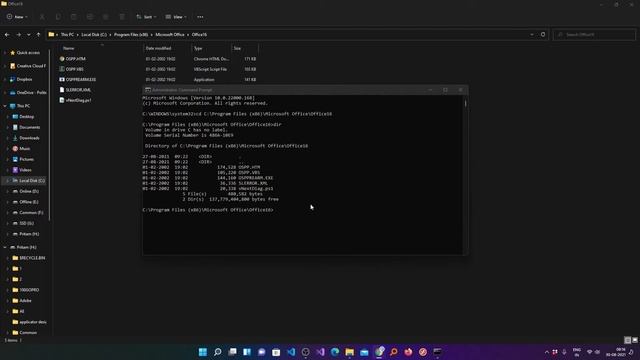Open the Sort menu in the toolbar
This screenshot has height=360, width=640.
pyautogui.click(x=146, y=17)
